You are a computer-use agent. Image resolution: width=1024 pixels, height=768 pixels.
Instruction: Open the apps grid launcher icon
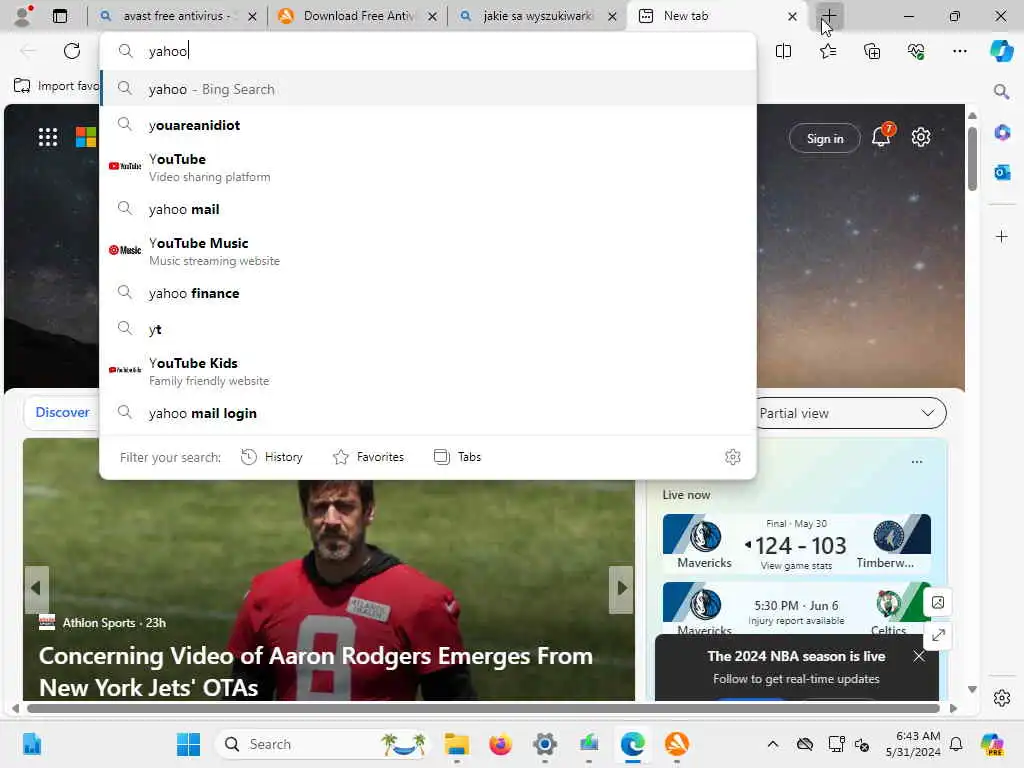[48, 137]
